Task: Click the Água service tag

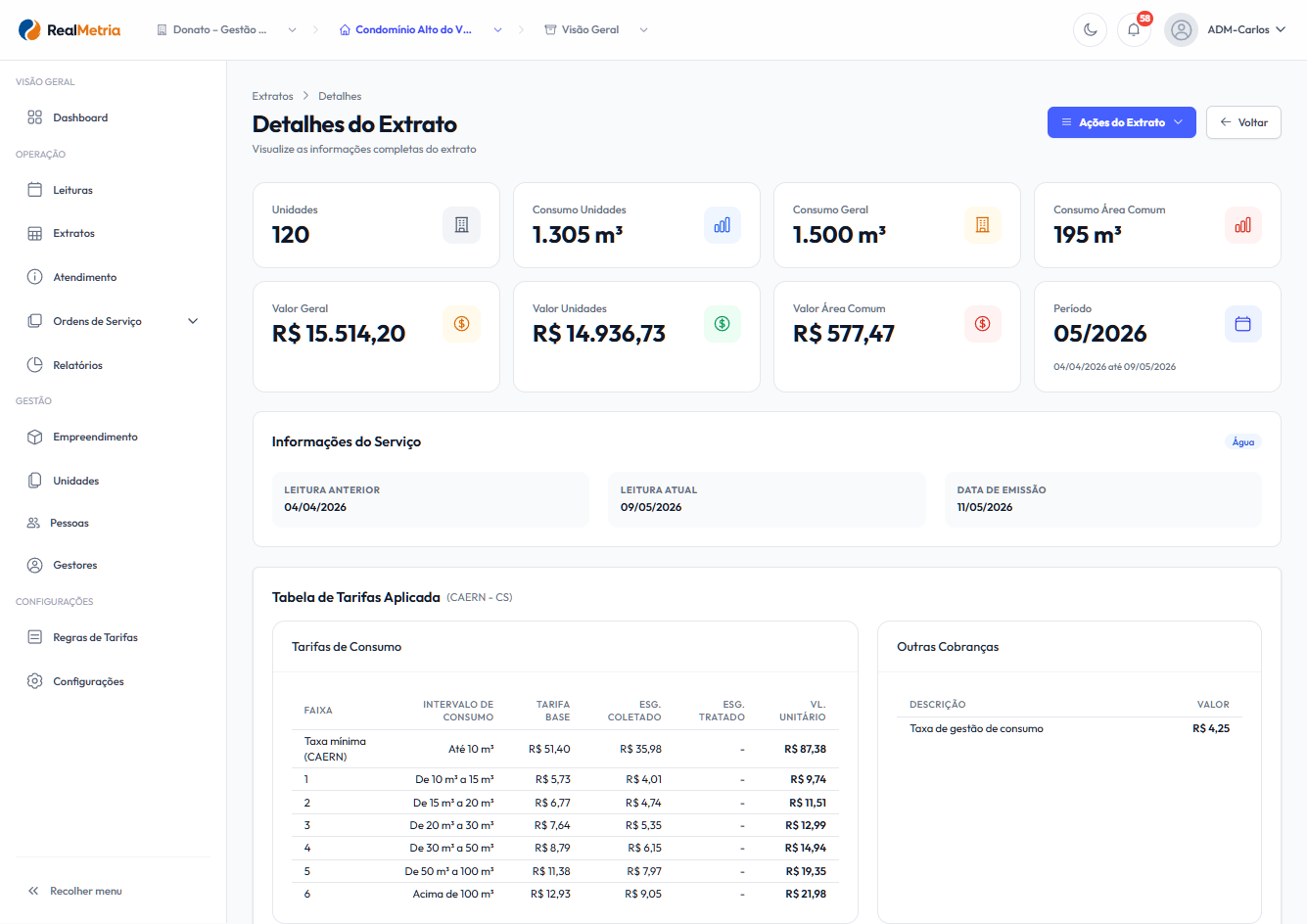Action: coord(1243,442)
